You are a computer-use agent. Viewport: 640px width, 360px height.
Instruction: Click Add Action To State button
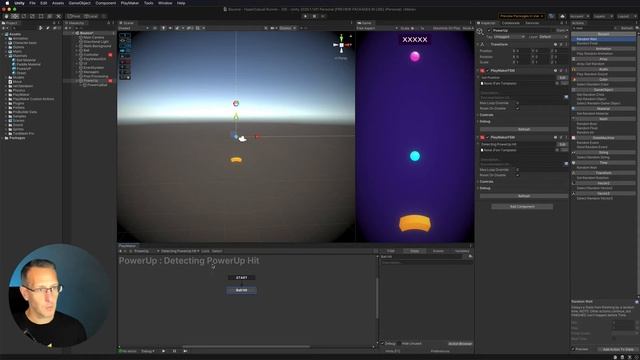618,349
